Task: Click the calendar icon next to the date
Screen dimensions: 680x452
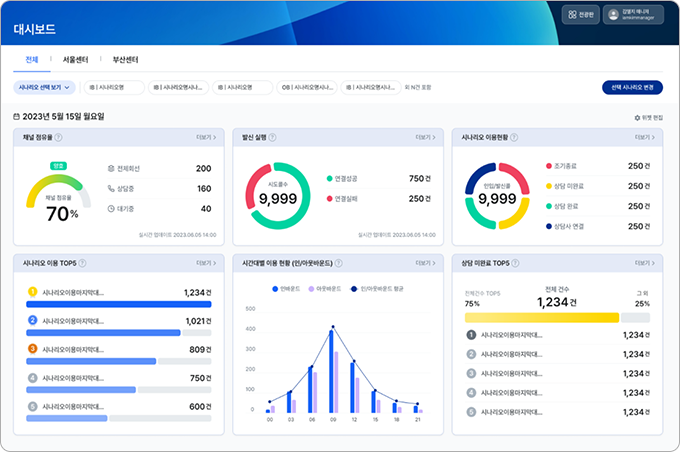Action: (x=16, y=116)
